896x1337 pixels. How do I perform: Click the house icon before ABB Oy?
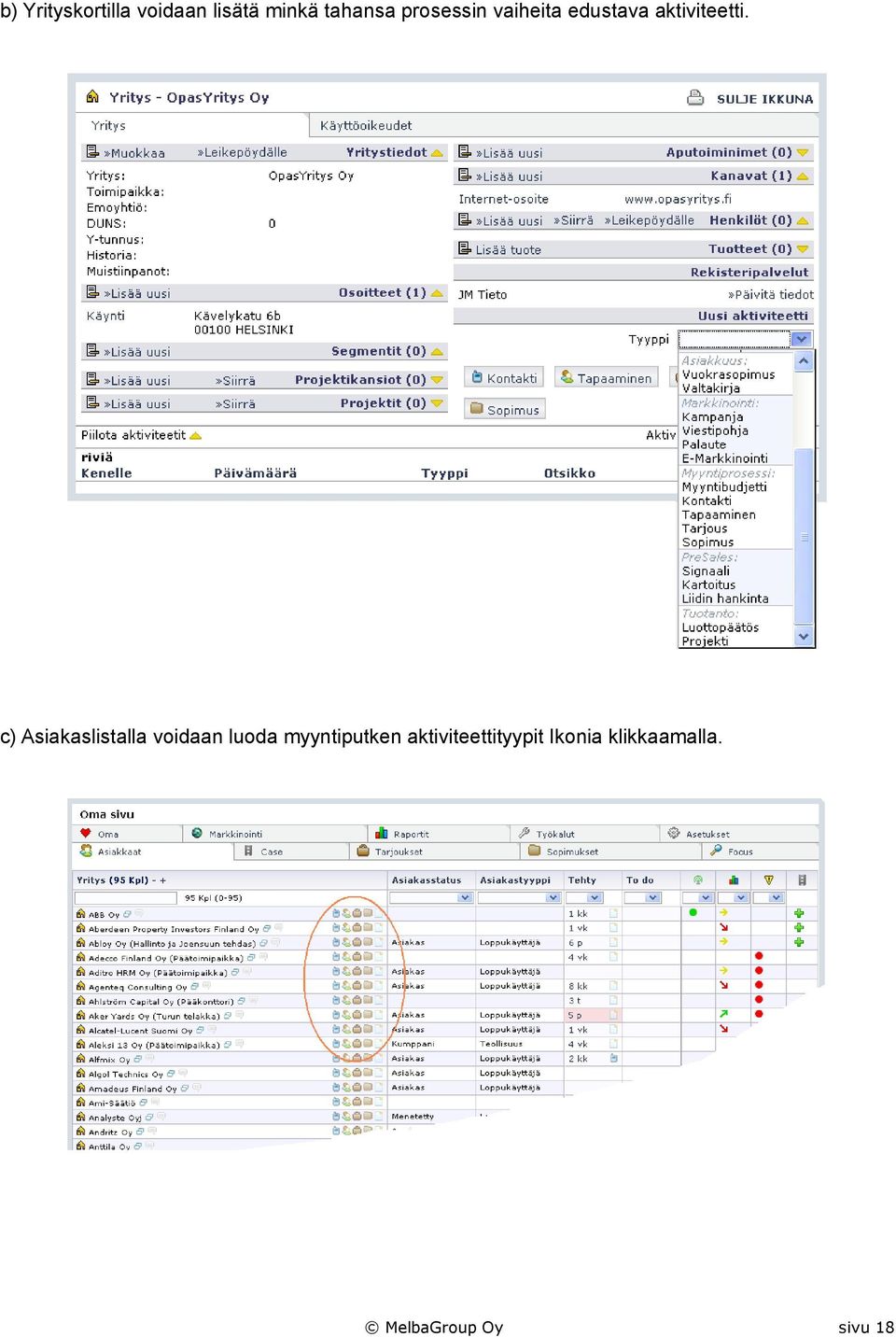coord(81,914)
